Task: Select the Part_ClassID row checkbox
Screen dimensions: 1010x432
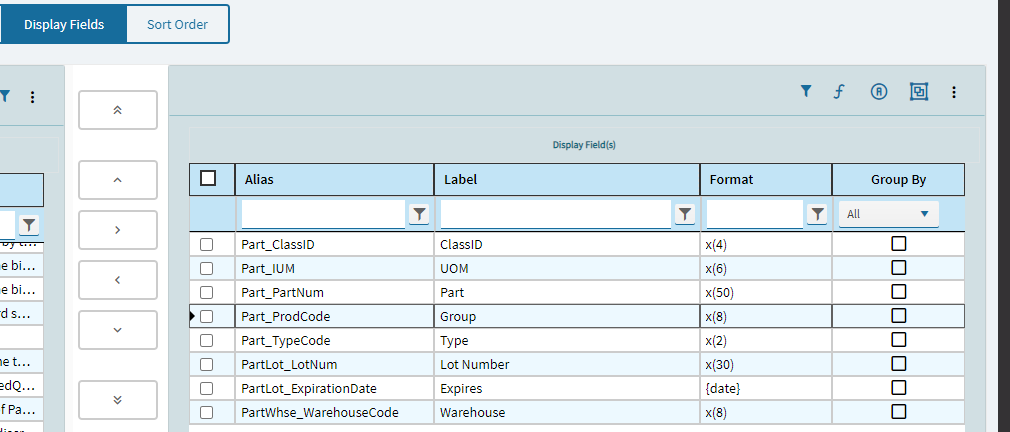Action: click(207, 244)
